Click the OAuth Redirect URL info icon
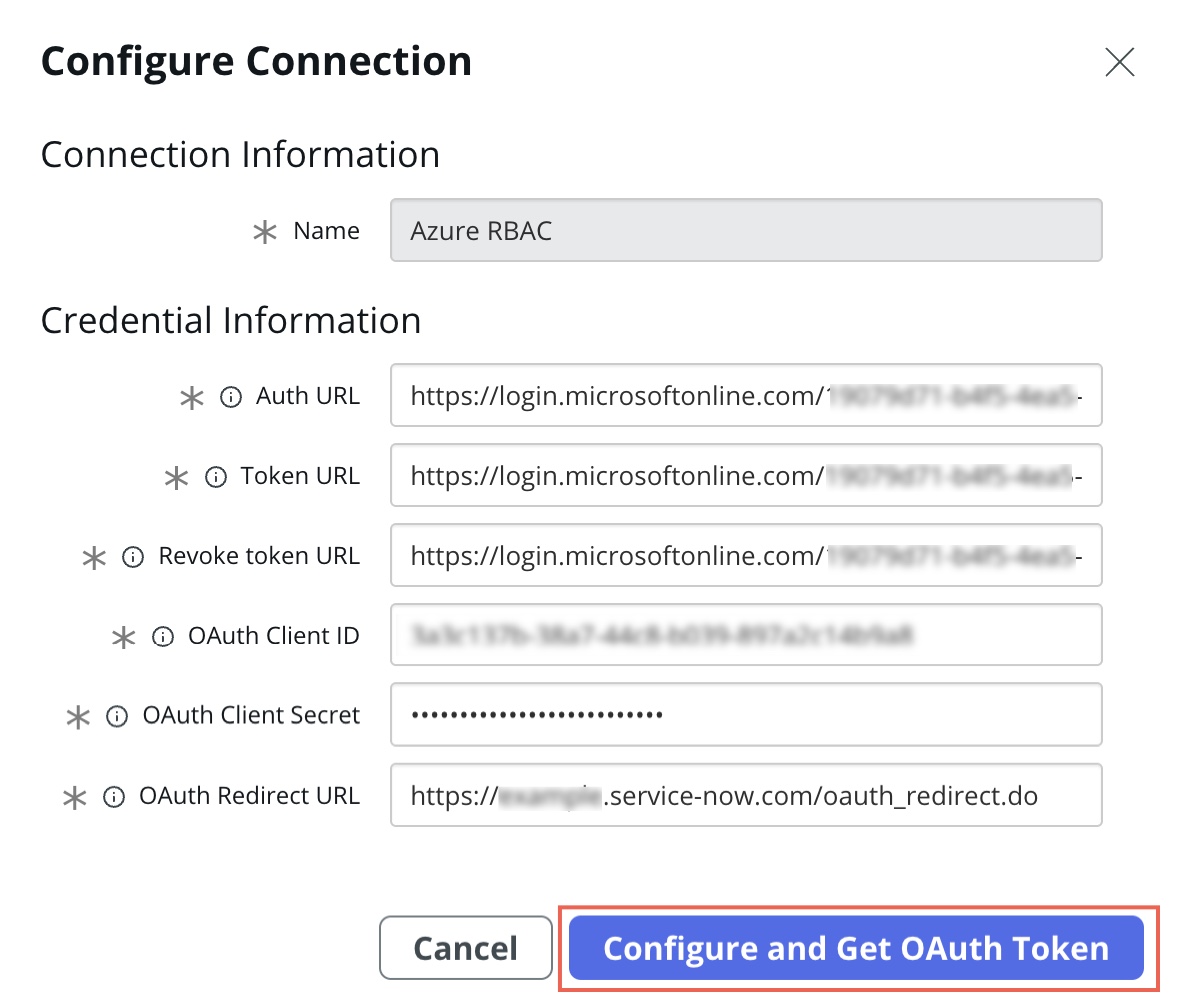This screenshot has height=998, width=1180. (x=114, y=796)
